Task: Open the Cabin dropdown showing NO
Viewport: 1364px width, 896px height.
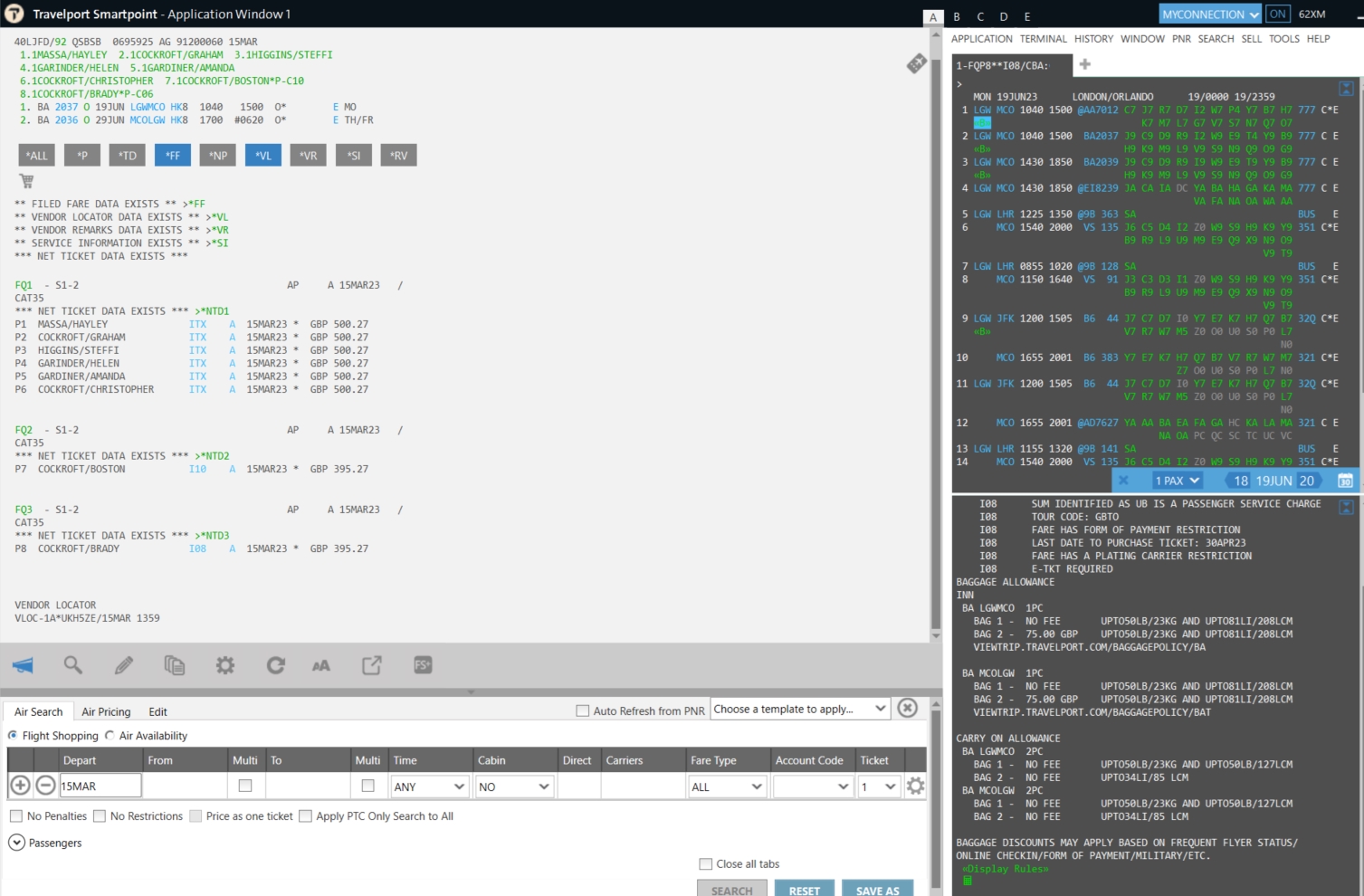Action: [513, 786]
